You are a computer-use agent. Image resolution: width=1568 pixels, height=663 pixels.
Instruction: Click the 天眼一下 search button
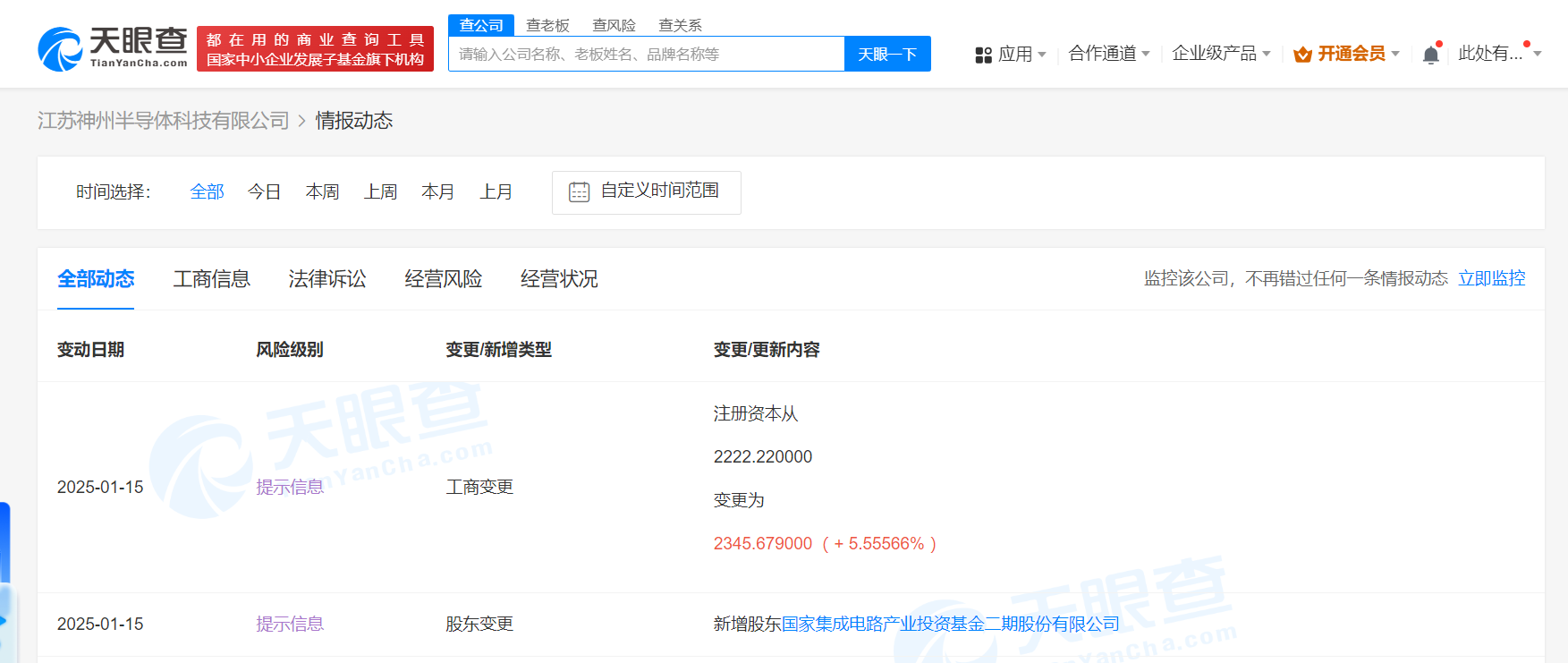(886, 54)
